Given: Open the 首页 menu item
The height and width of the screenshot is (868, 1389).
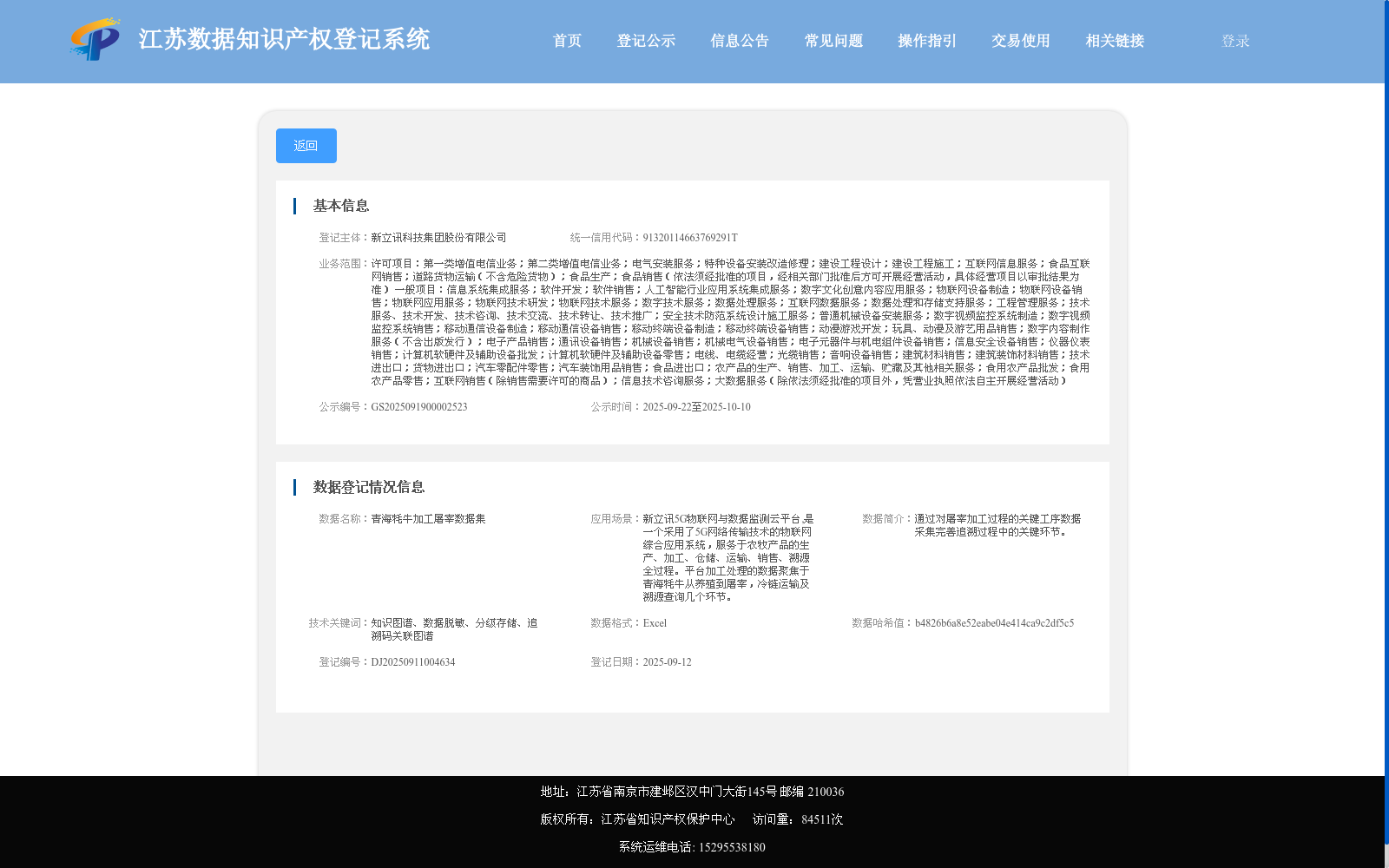Looking at the screenshot, I should (x=568, y=41).
